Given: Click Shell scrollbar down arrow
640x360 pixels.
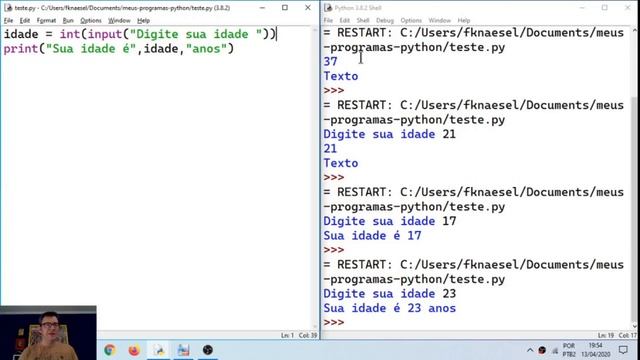Looking at the screenshot, I should tap(635, 326).
